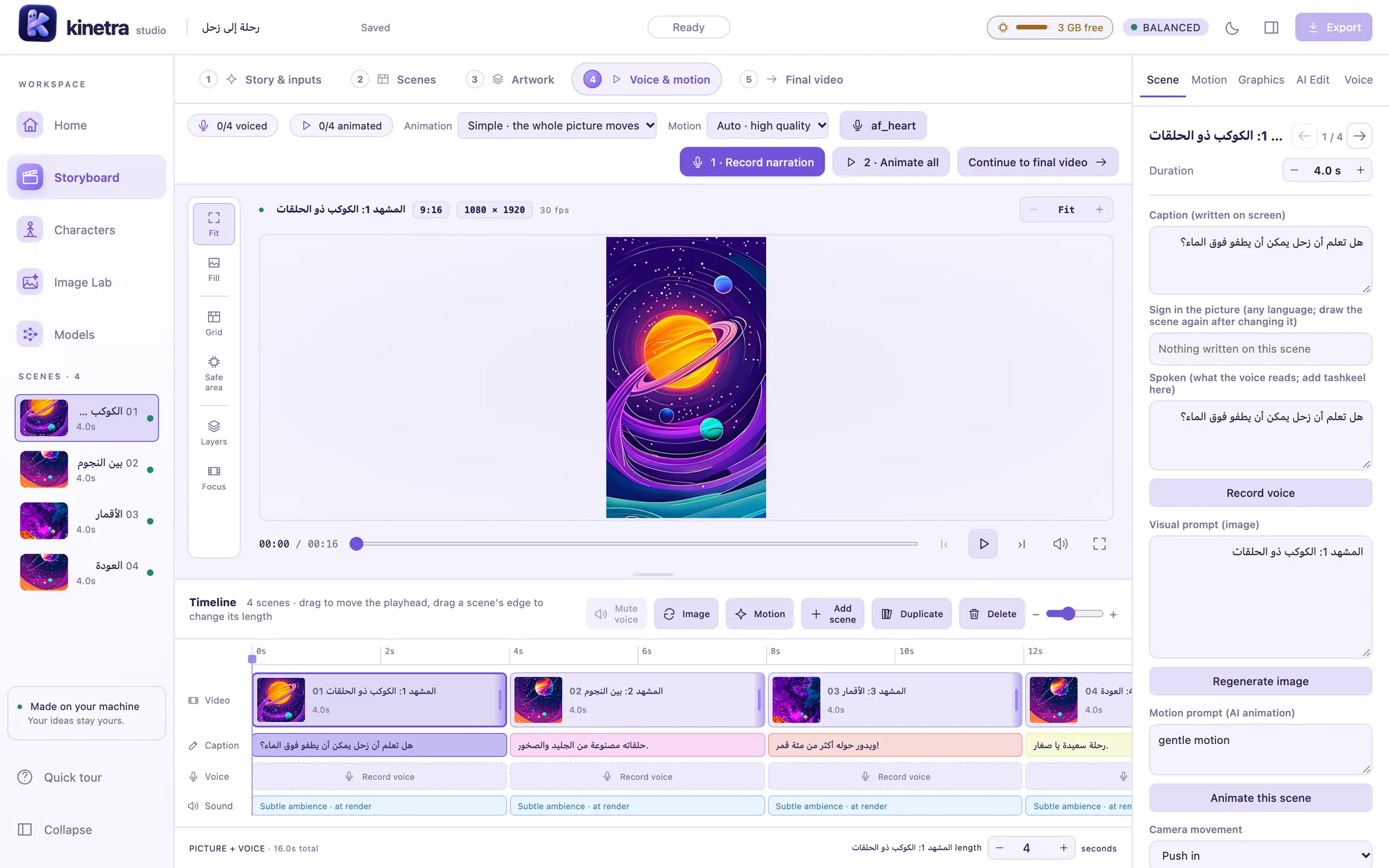The height and width of the screenshot is (868, 1389).
Task: Open Models in the sidebar
Action: click(x=87, y=335)
